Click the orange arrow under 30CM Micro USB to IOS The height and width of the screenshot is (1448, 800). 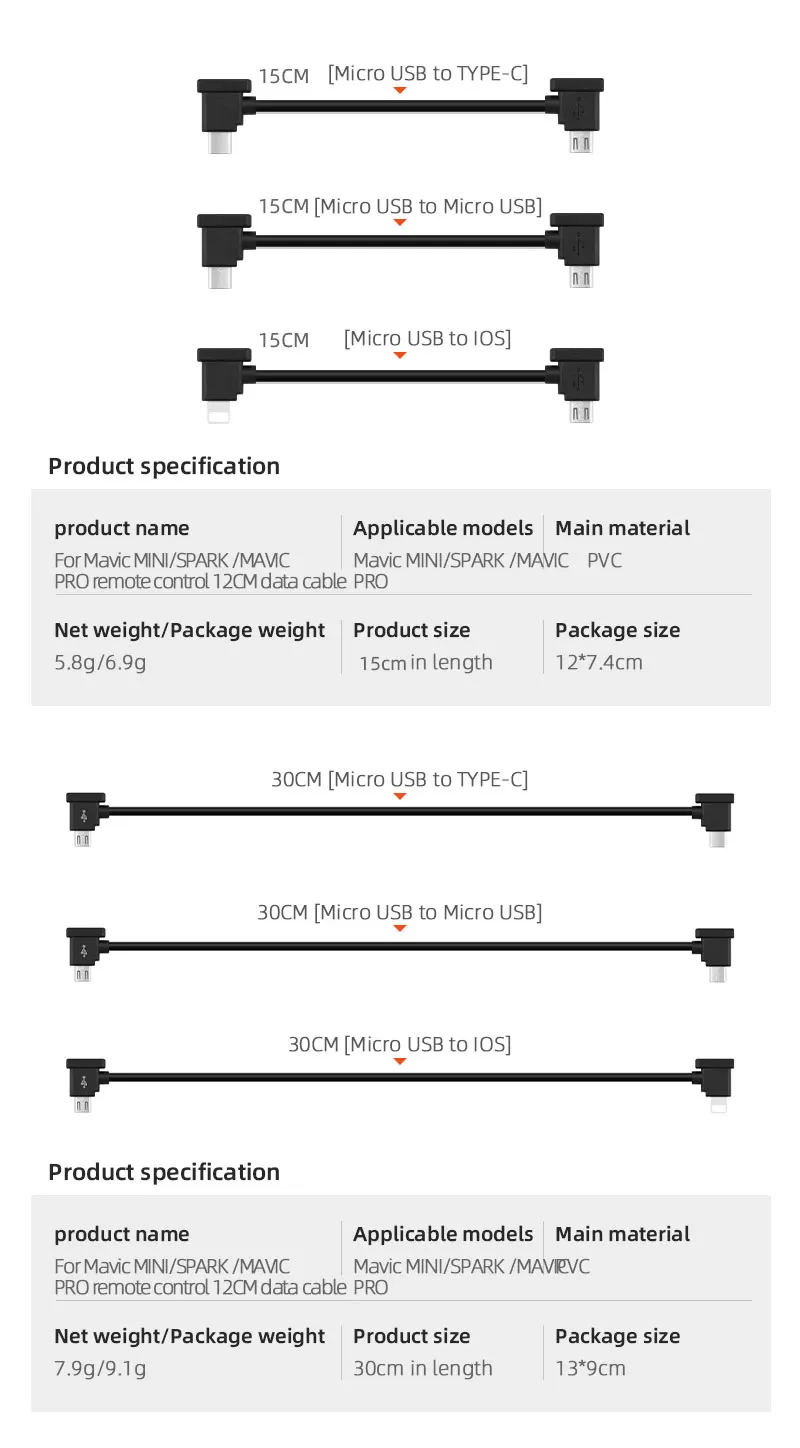(x=400, y=1061)
